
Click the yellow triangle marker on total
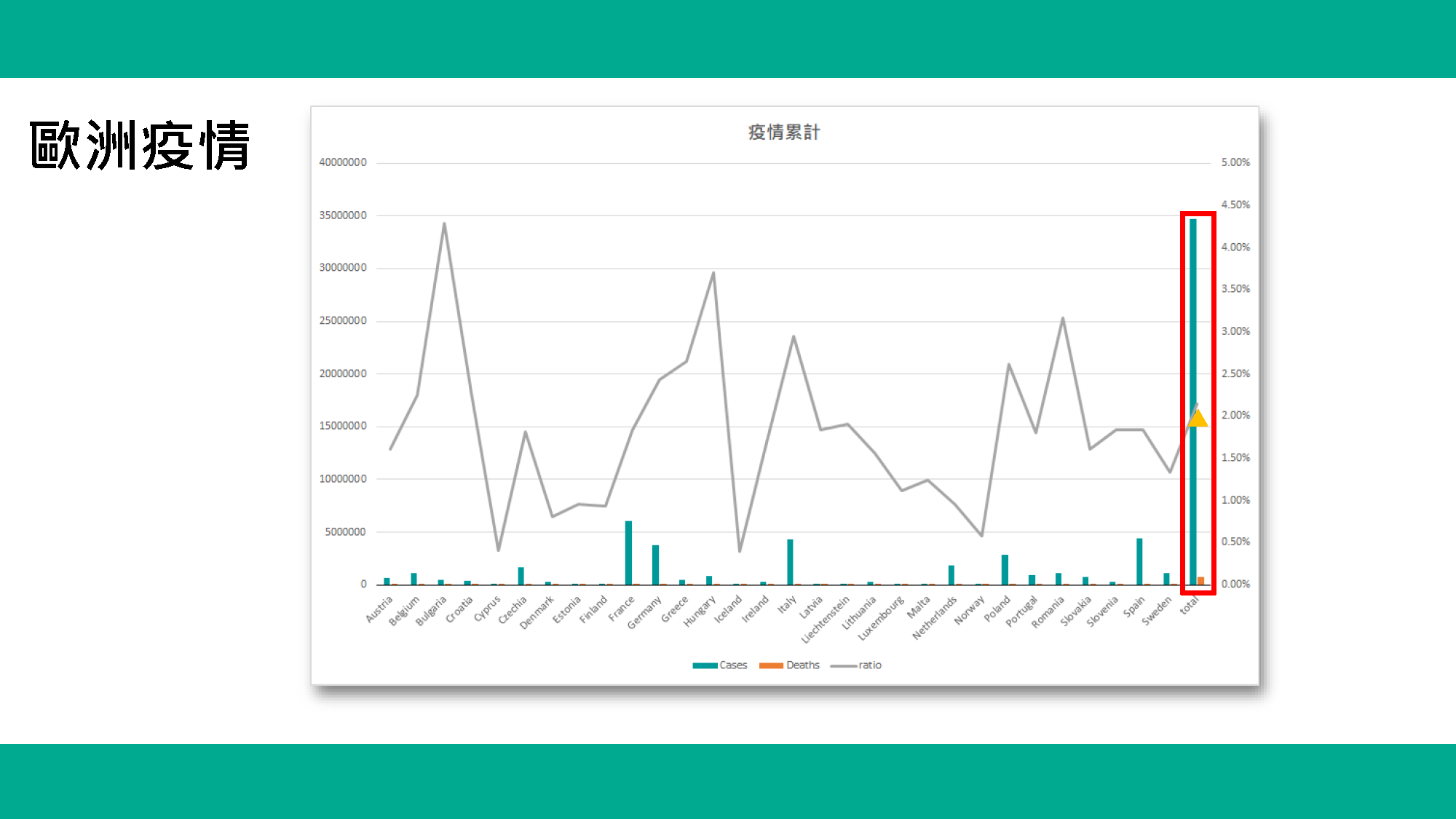click(x=1198, y=418)
